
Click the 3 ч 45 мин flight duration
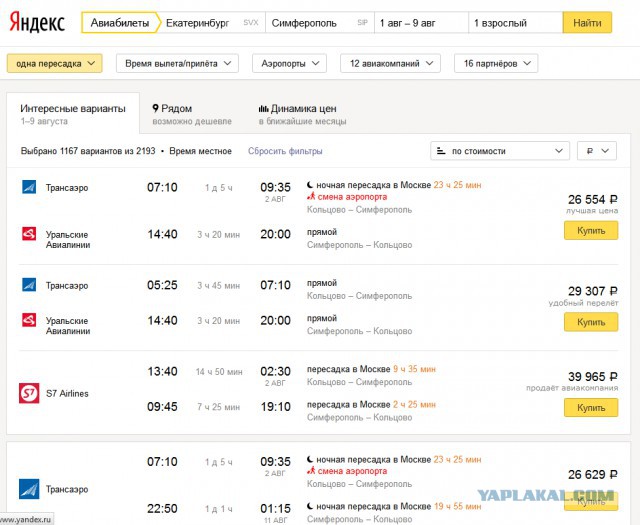pos(219,286)
